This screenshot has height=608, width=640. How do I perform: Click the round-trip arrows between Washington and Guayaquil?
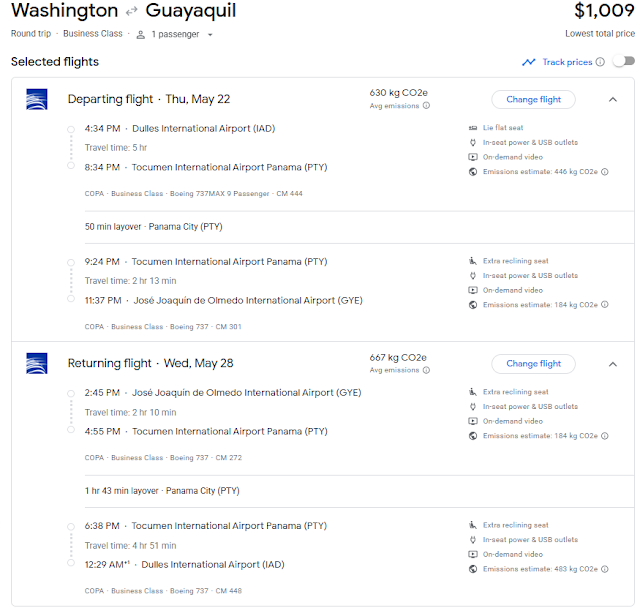tap(131, 11)
